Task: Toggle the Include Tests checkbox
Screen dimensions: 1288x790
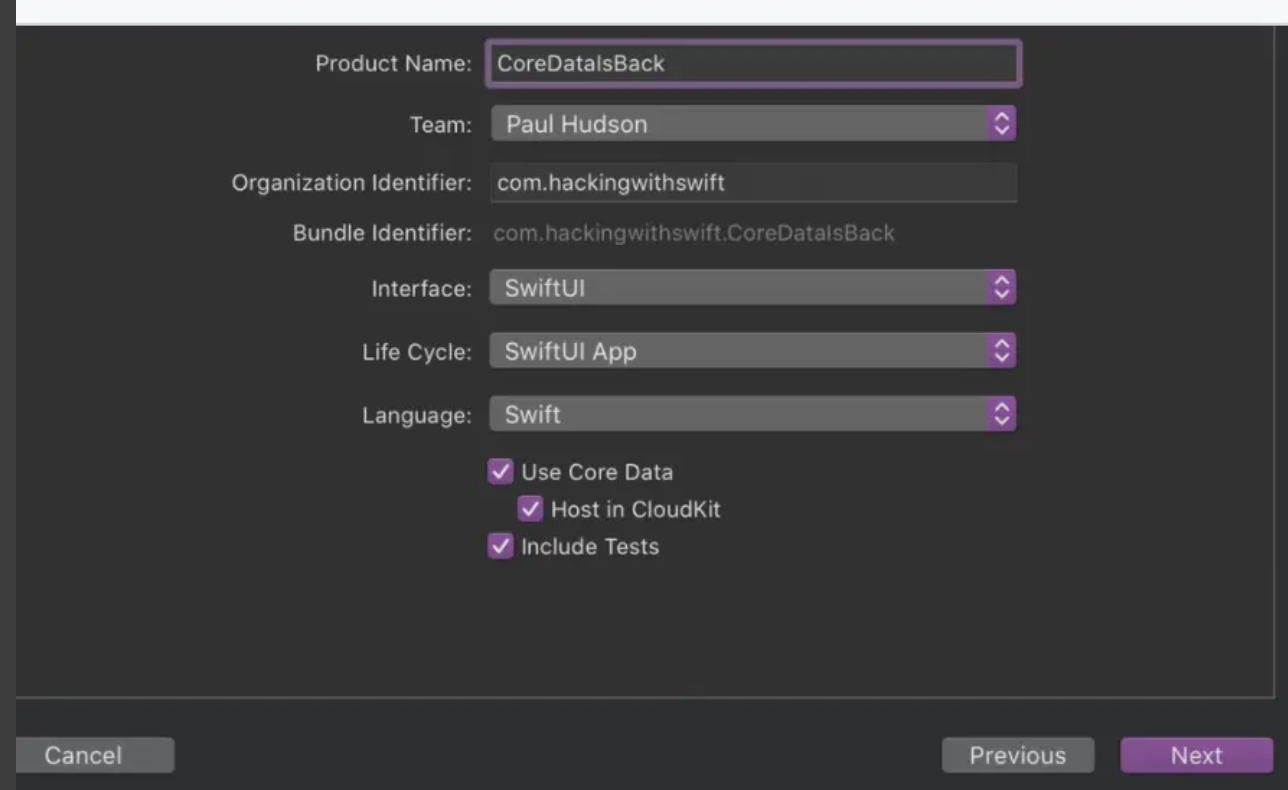Action: 500,546
